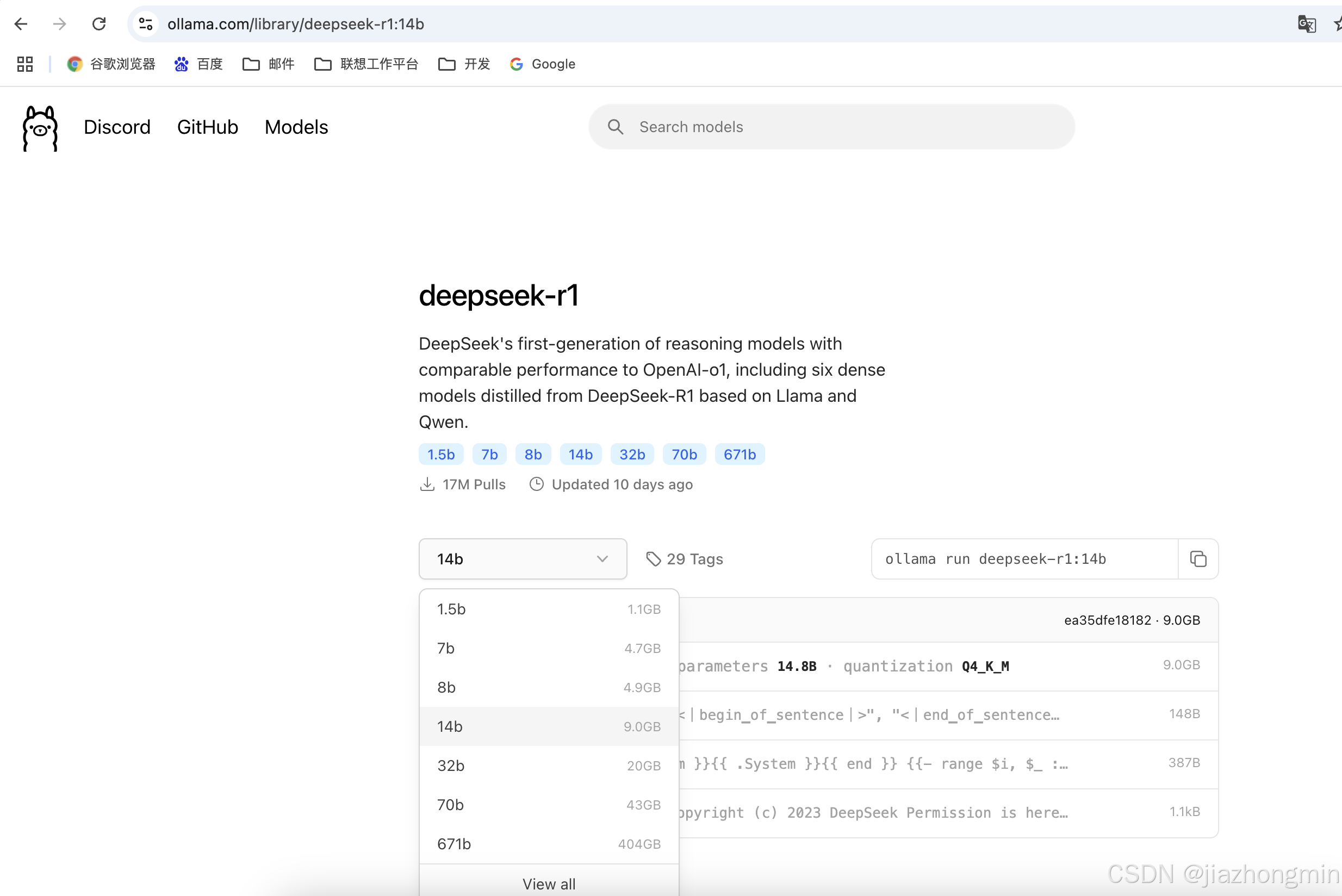Pick the 32b 20GB dropdown entry
This screenshot has height=896, width=1342.
tap(548, 766)
